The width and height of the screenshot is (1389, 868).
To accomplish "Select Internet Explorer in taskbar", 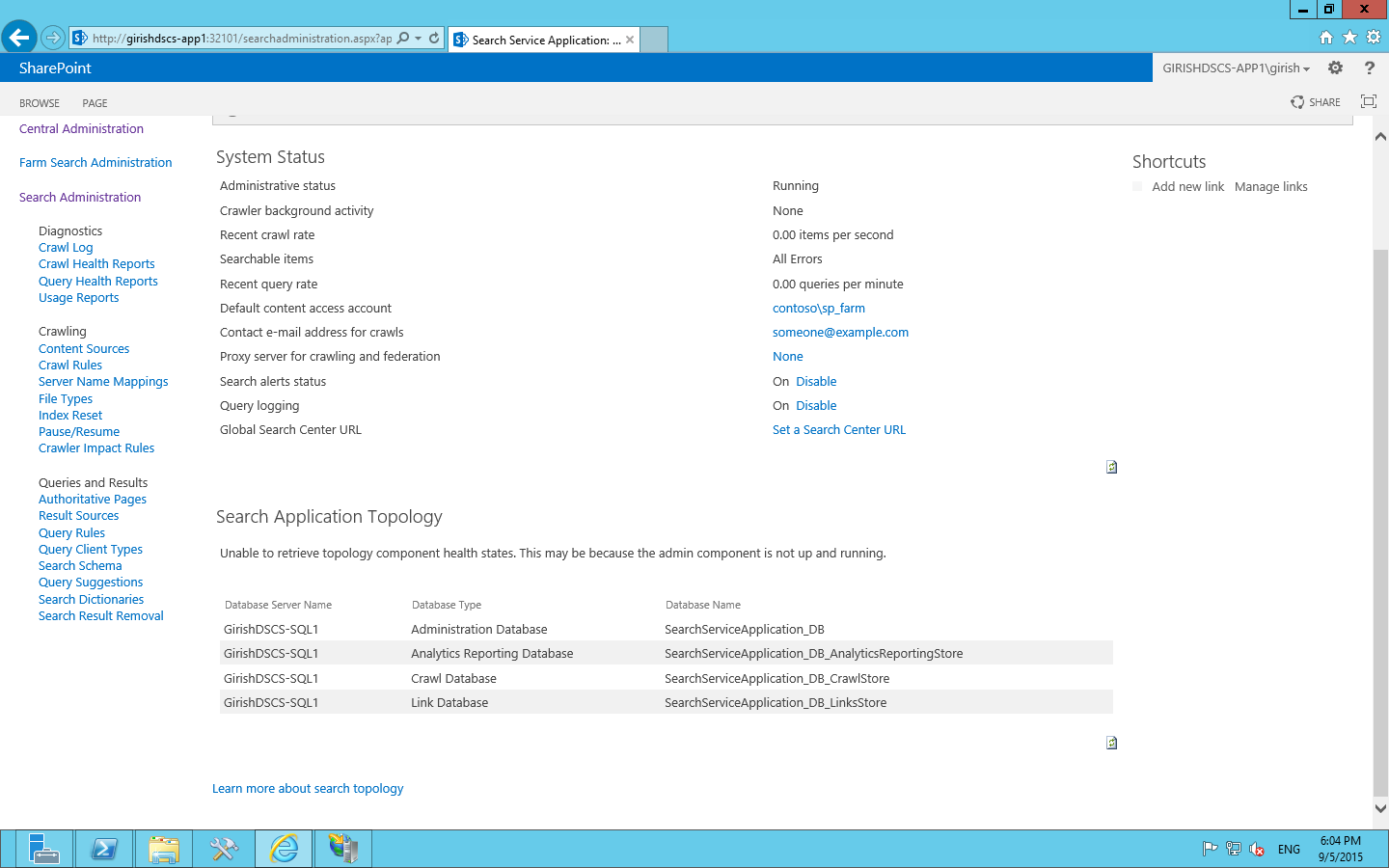I will 284,849.
